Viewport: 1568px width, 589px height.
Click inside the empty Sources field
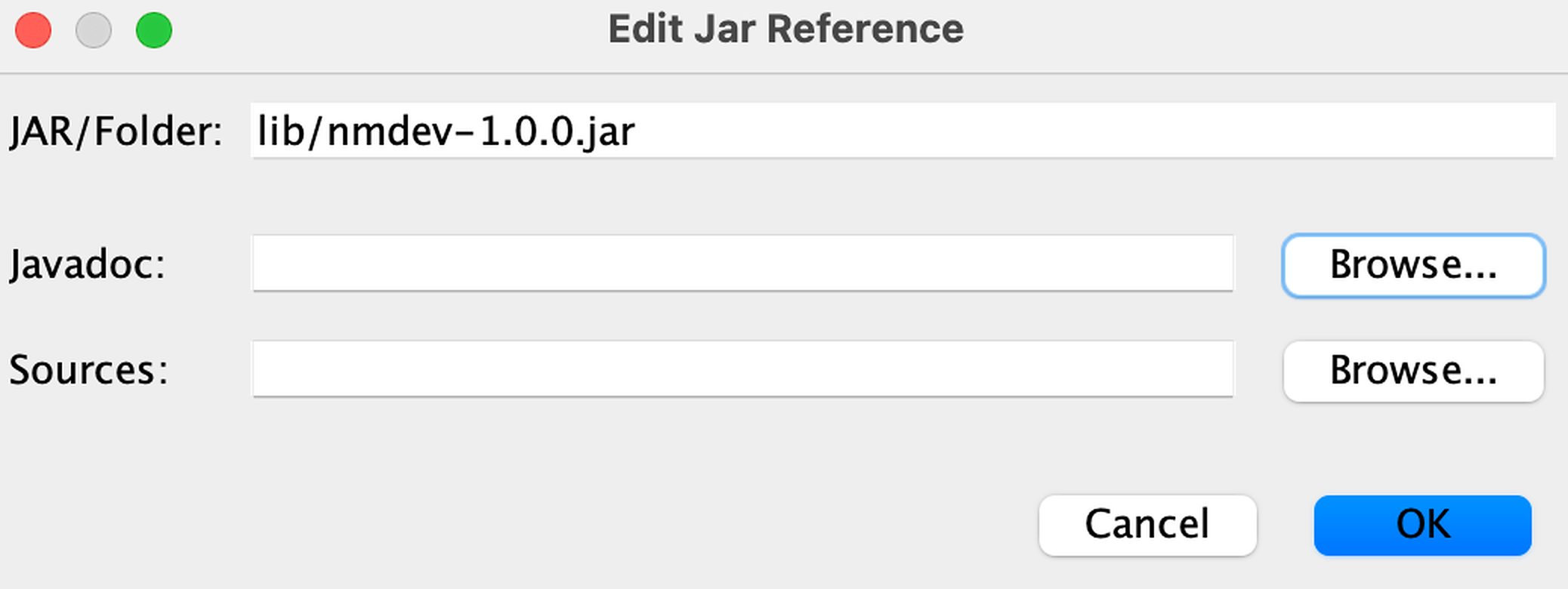(x=742, y=369)
